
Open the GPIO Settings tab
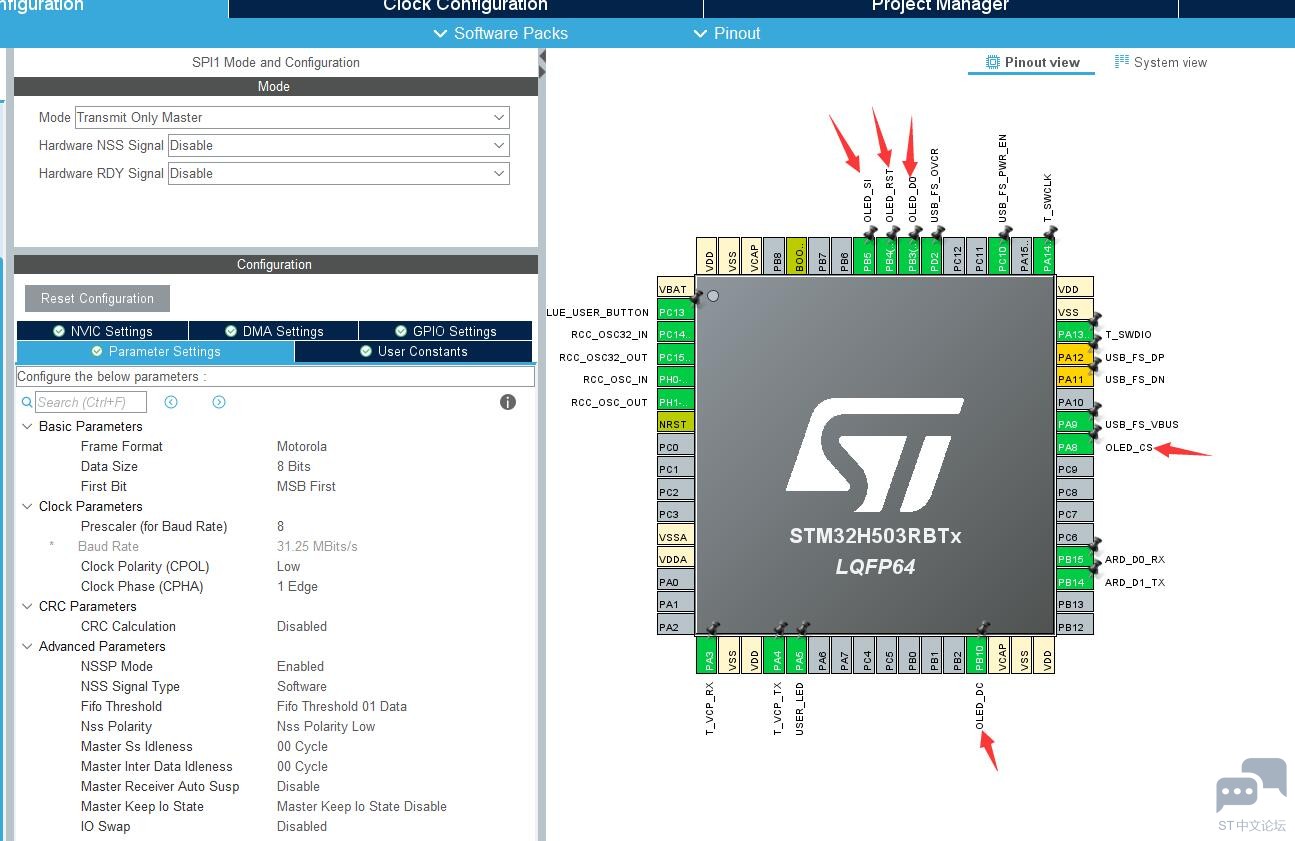[445, 331]
